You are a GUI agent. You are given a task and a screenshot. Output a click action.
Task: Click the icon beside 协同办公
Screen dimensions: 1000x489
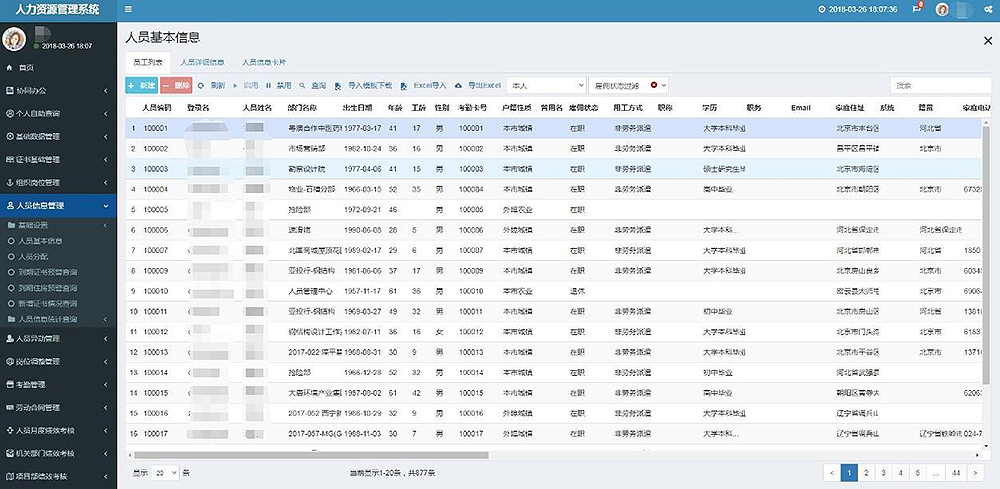(x=9, y=91)
